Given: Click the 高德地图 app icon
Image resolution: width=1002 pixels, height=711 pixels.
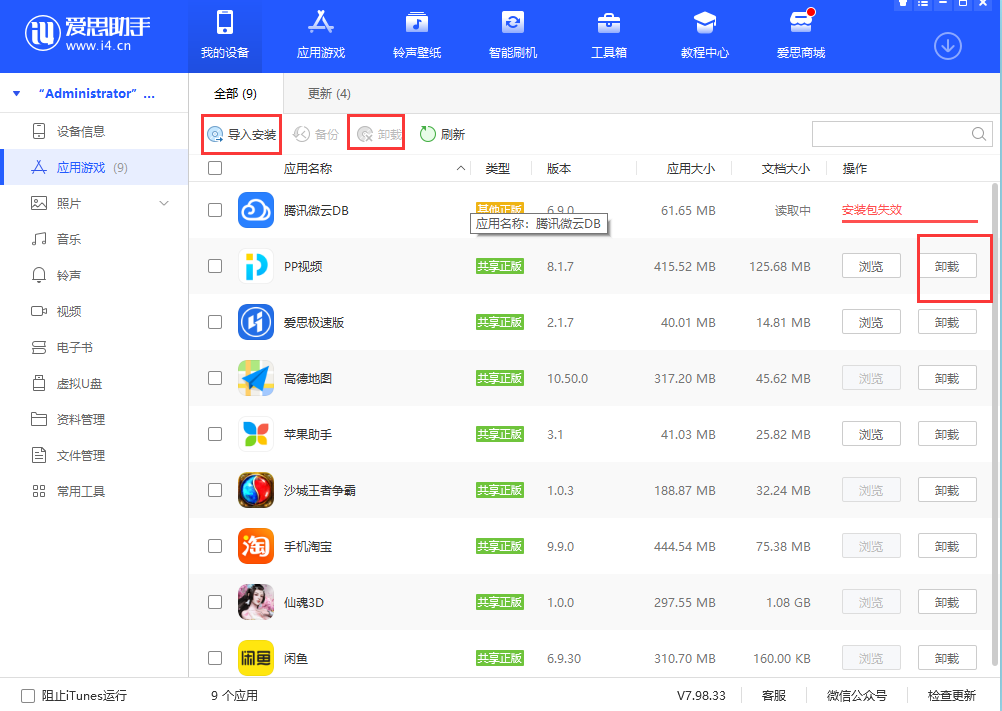Looking at the screenshot, I should tap(256, 378).
